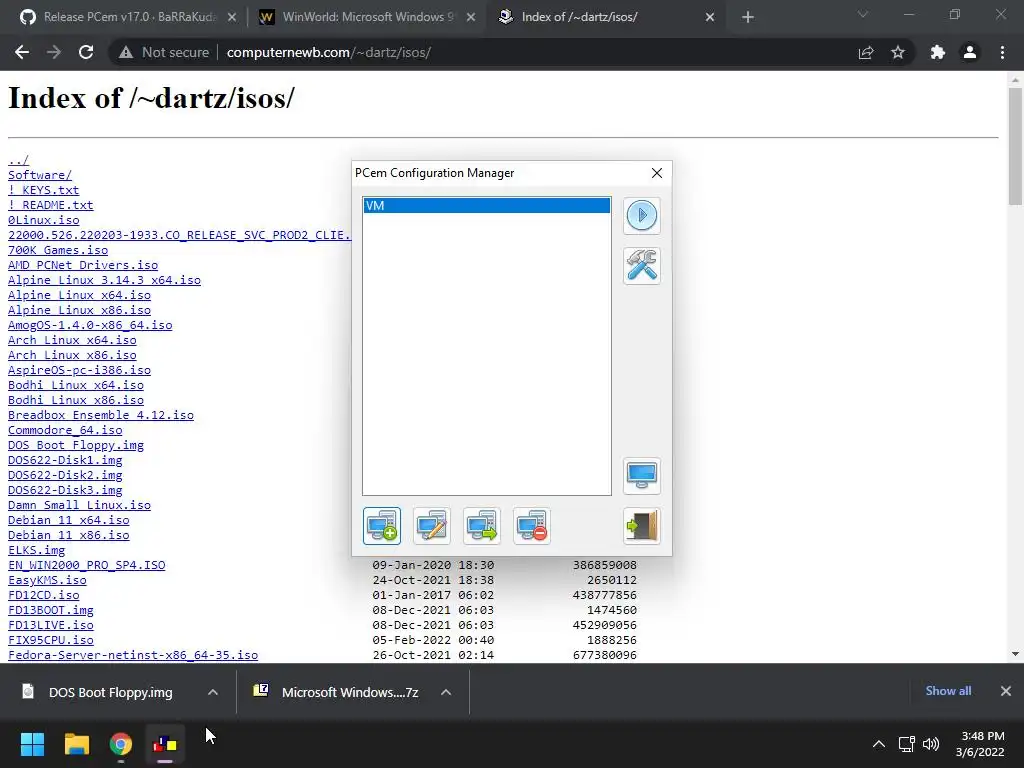Screen dimensions: 1024x768
Task: Select the VM entry in the list
Action: coord(487,206)
